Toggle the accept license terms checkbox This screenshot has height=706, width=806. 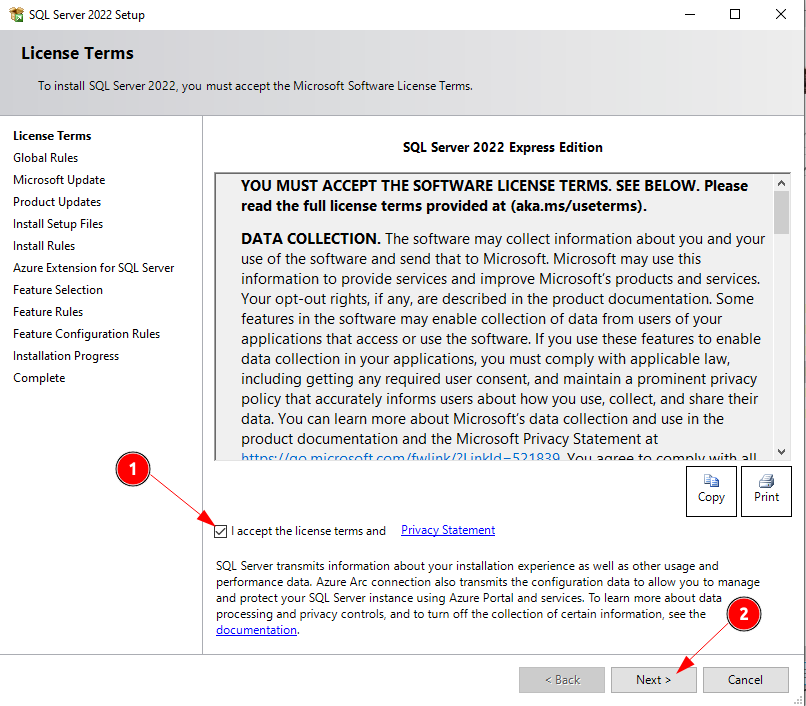tap(221, 531)
